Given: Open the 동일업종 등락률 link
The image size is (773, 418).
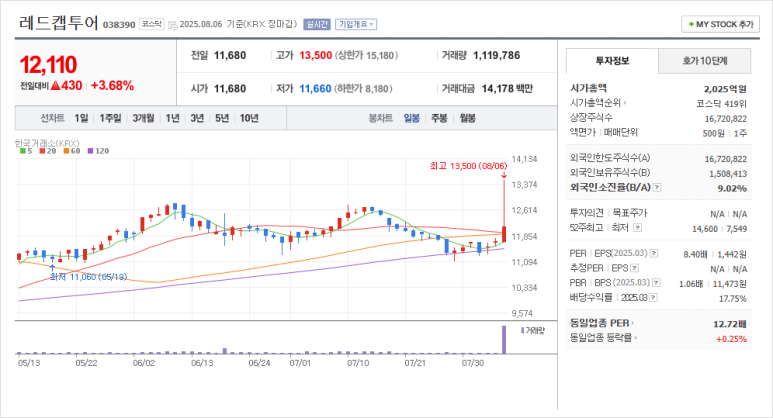Looking at the screenshot, I should click(x=603, y=338).
